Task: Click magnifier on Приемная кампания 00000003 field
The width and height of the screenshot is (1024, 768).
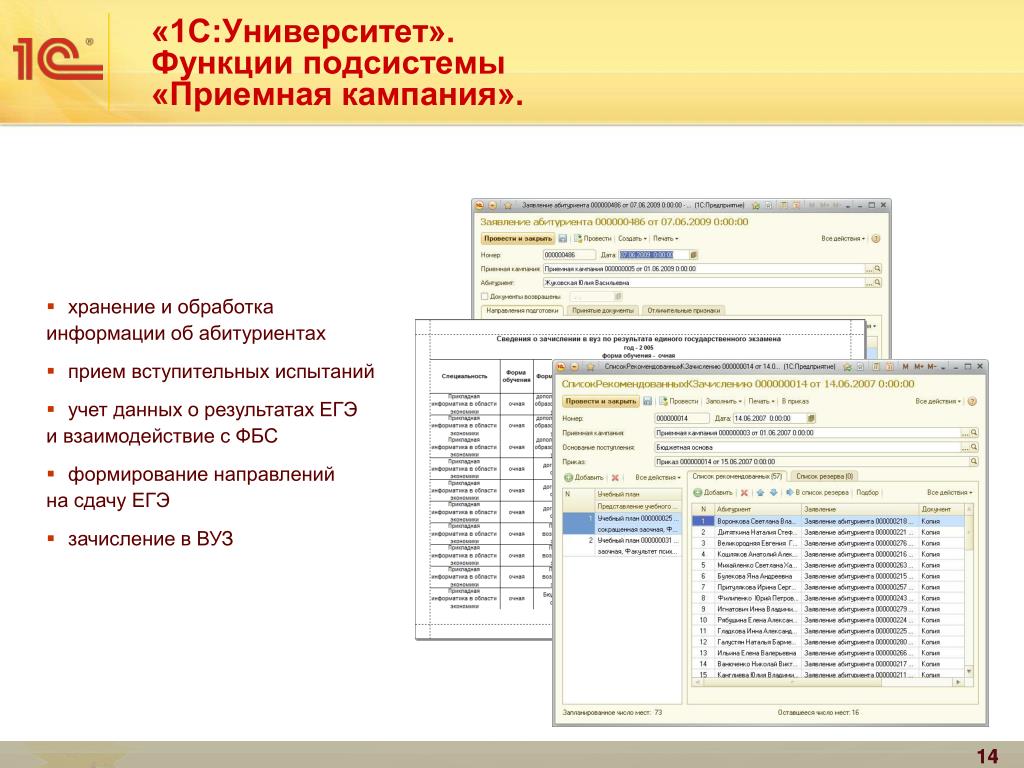Action: 974,432
